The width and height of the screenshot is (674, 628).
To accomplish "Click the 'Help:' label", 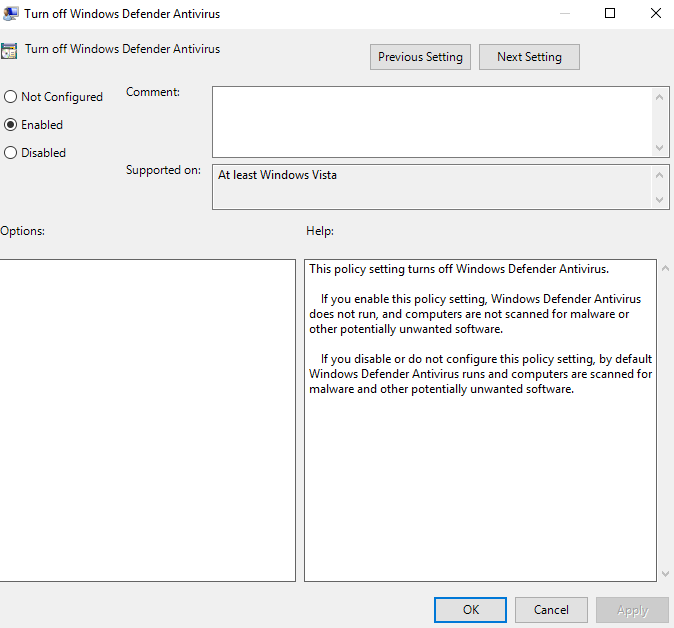I will [320, 231].
